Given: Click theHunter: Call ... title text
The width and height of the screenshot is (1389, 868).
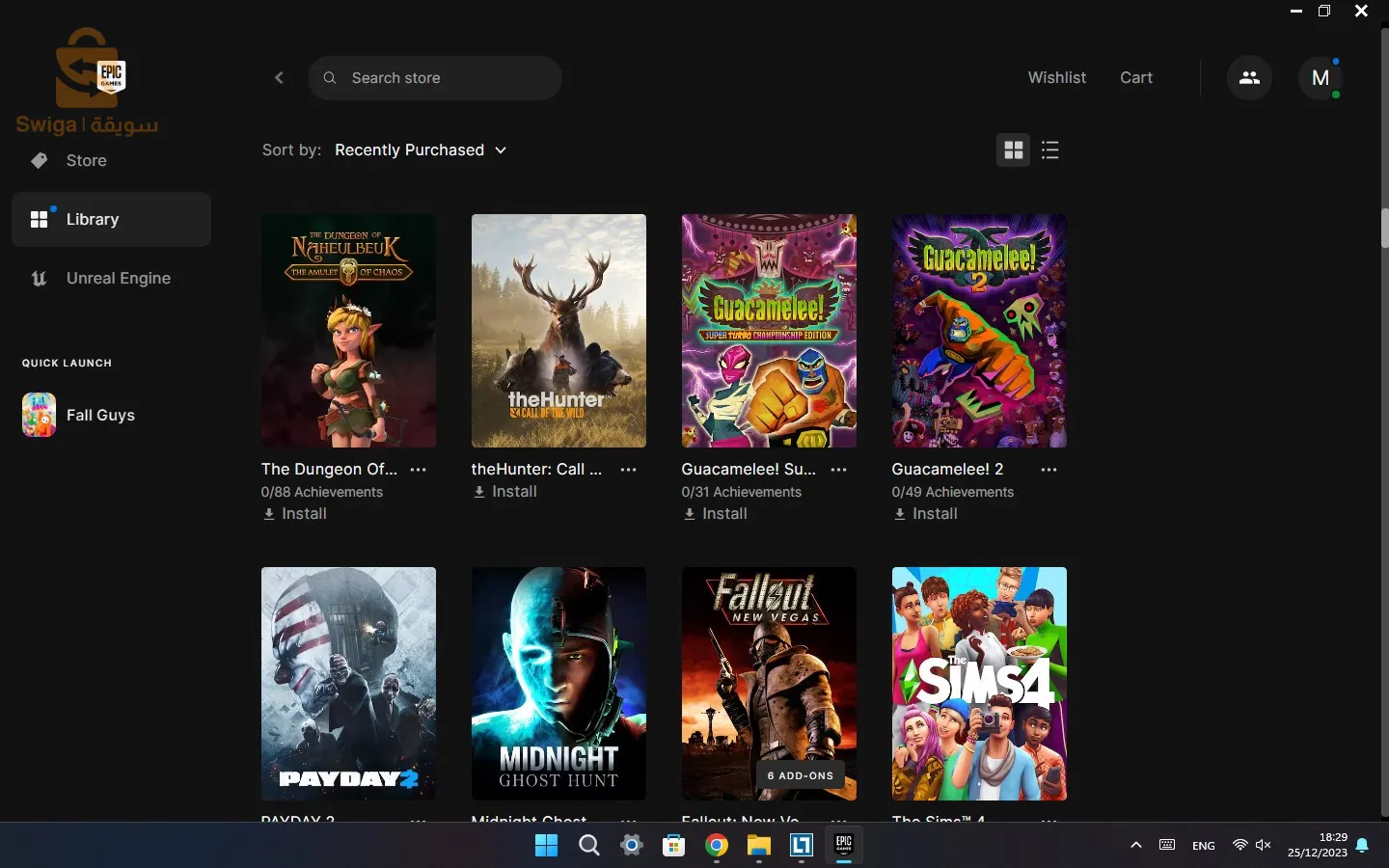Looking at the screenshot, I should [536, 470].
